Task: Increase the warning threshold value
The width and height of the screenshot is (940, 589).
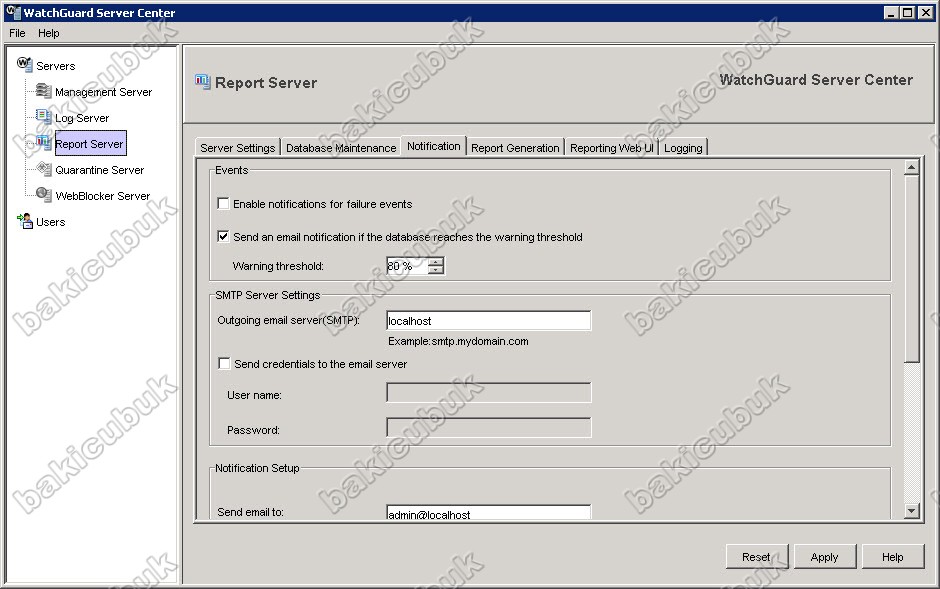Action: click(x=436, y=261)
